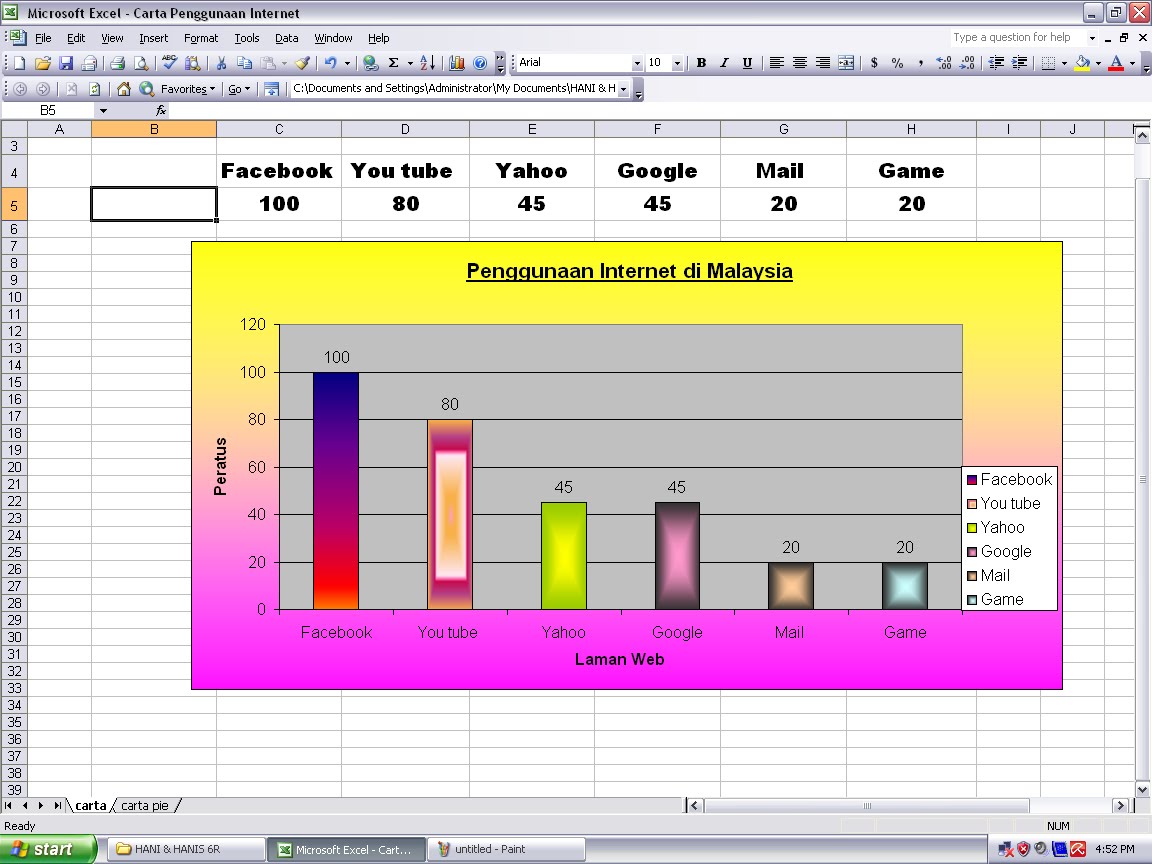Screen dimensions: 1152x864
Task: Open the Go dropdown menu
Action: (x=239, y=89)
